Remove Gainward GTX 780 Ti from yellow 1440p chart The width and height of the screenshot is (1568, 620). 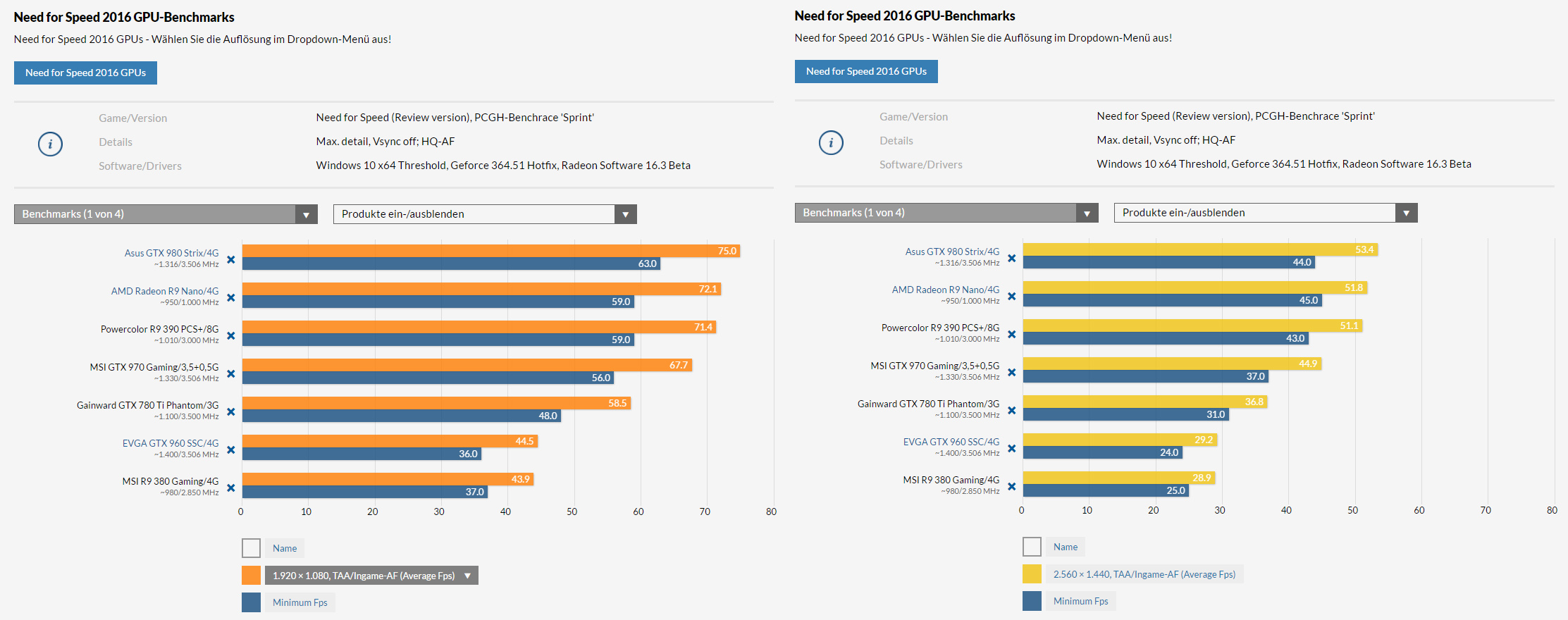tap(1011, 410)
